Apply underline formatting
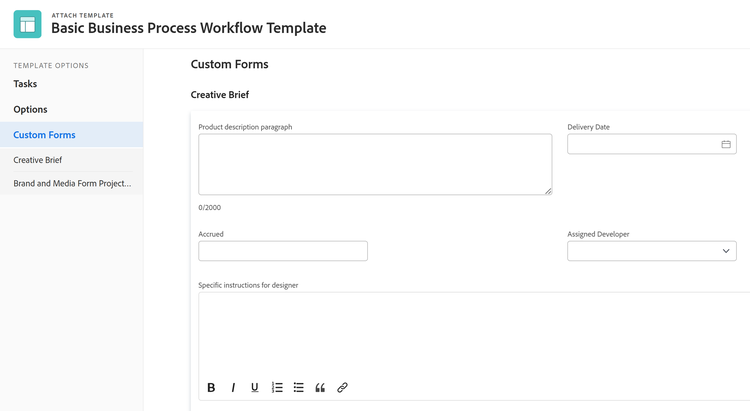The height and width of the screenshot is (411, 750). [255, 388]
